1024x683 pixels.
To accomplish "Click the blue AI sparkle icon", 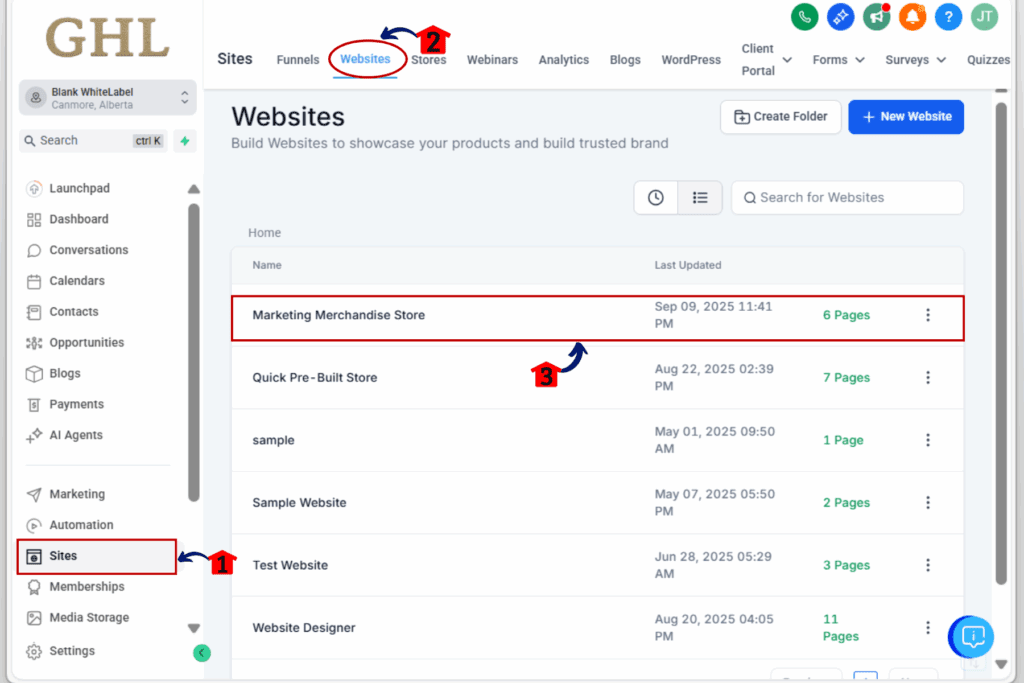I will 840,16.
